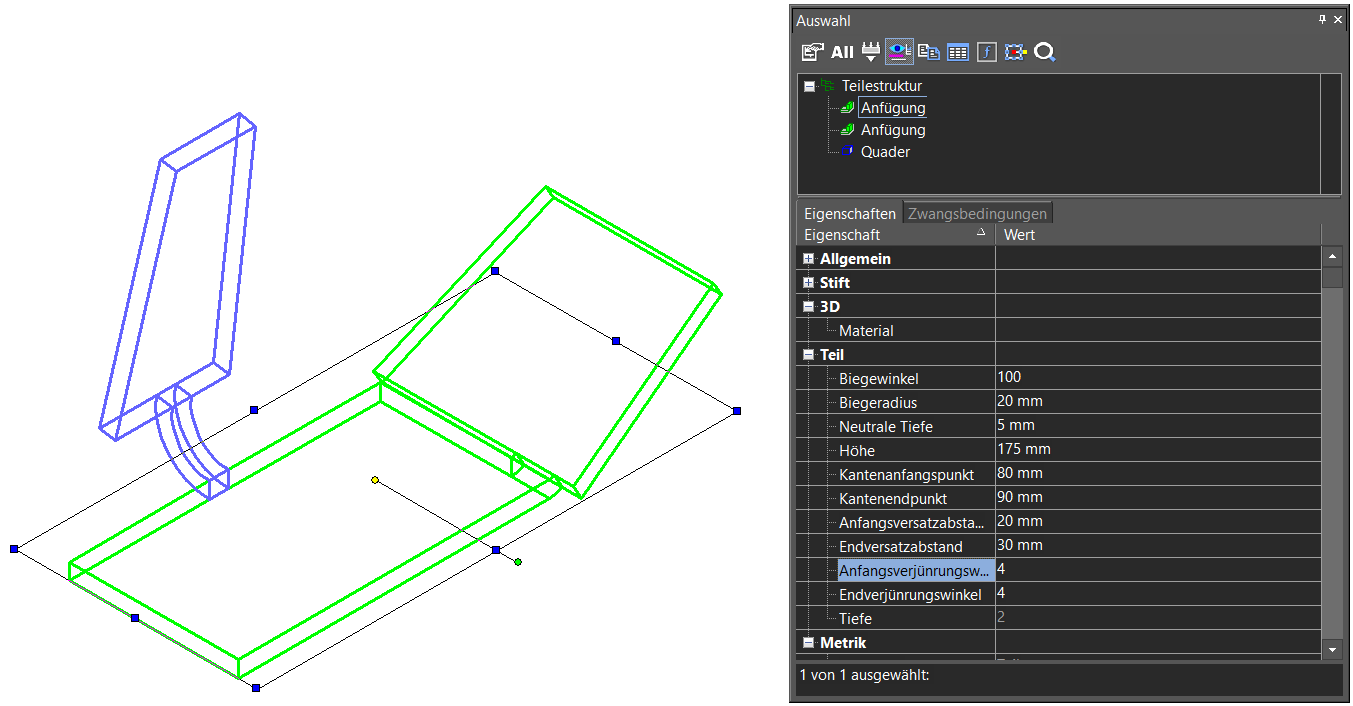Expand the Allgemein property group
This screenshot has height=706, width=1353.
click(809, 259)
